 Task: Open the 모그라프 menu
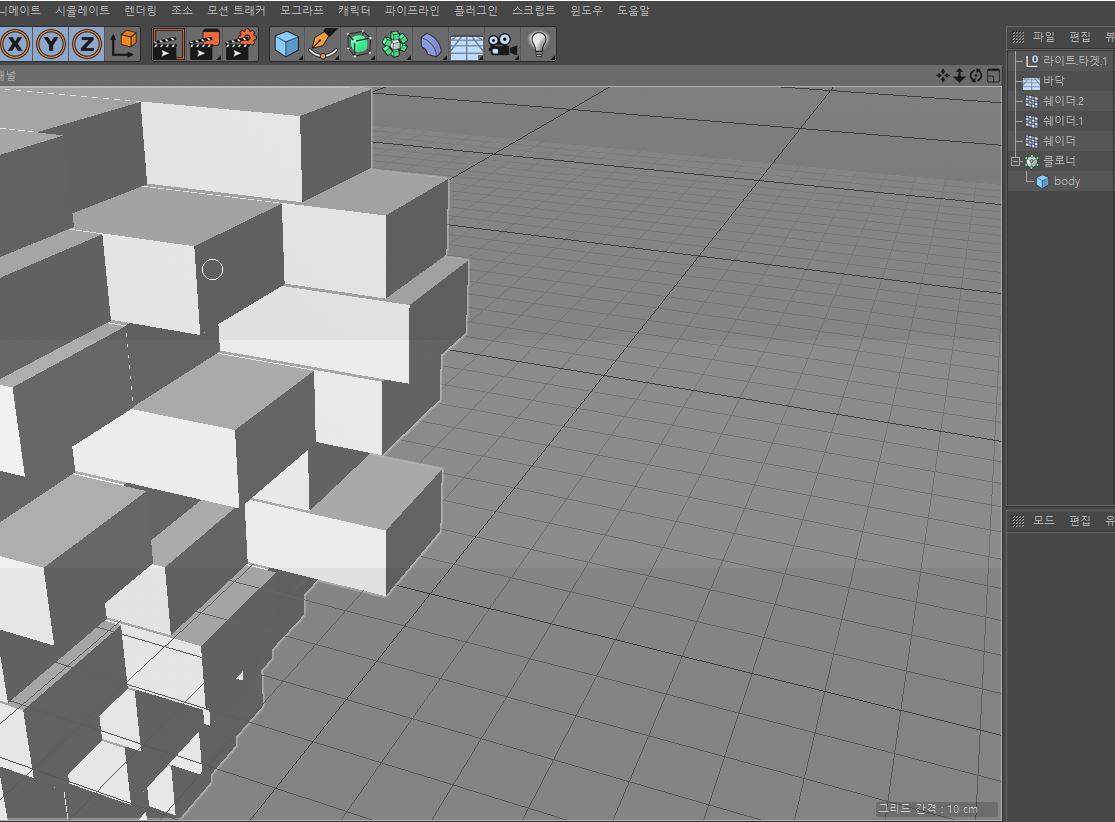click(x=301, y=10)
